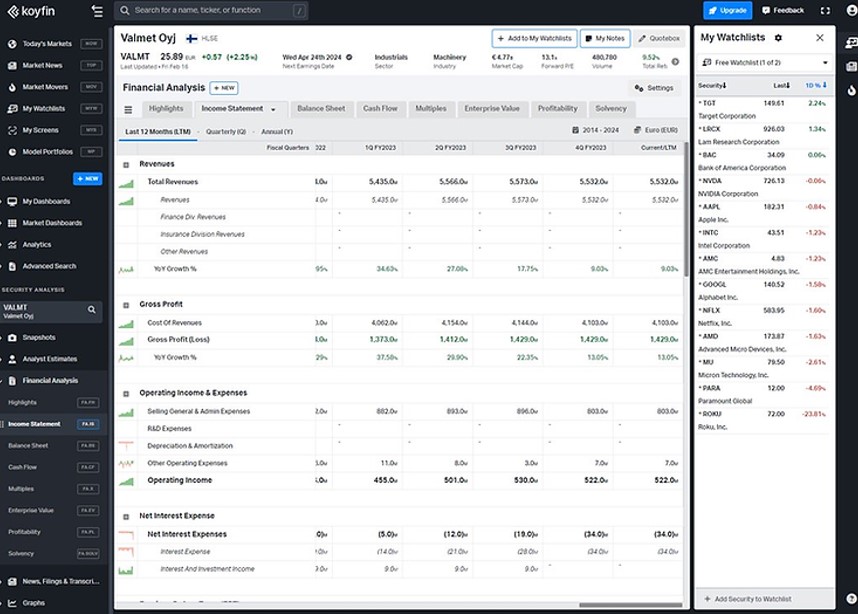Viewport: 858px width, 614px height.
Task: Open the 2014 - 2024 date range selector
Action: click(x=595, y=130)
